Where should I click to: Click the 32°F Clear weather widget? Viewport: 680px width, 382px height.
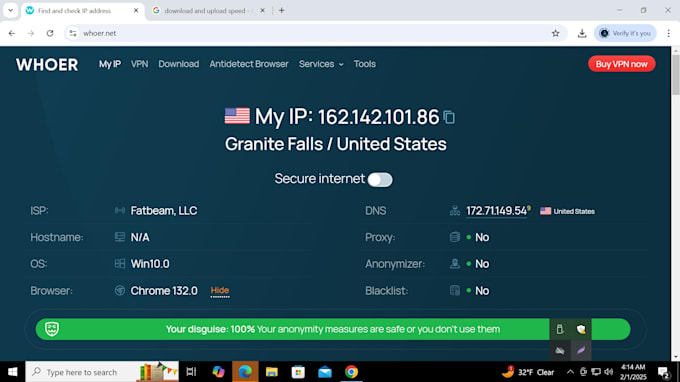pyautogui.click(x=528, y=372)
